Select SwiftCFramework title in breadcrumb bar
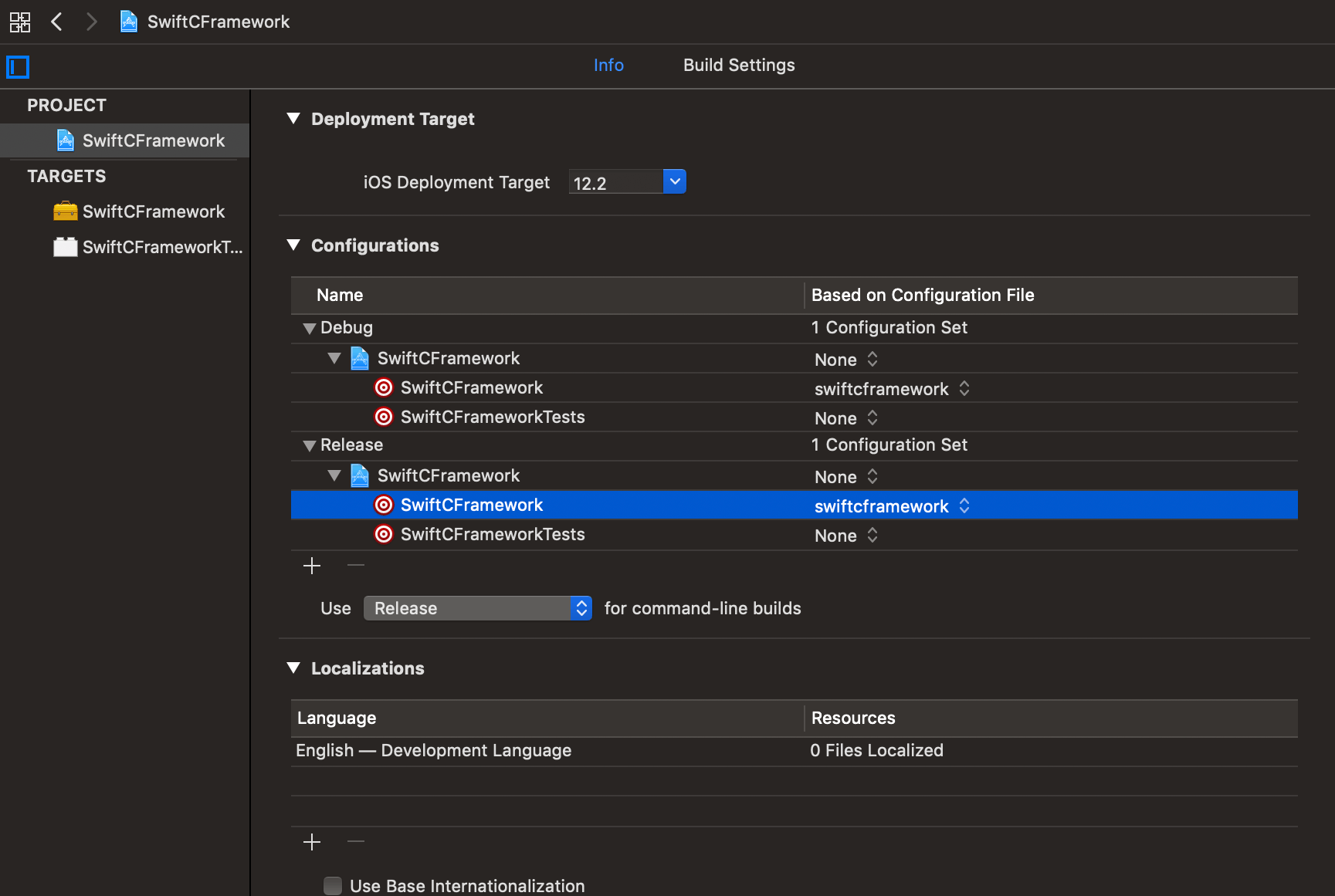The image size is (1335, 896). coord(219,22)
